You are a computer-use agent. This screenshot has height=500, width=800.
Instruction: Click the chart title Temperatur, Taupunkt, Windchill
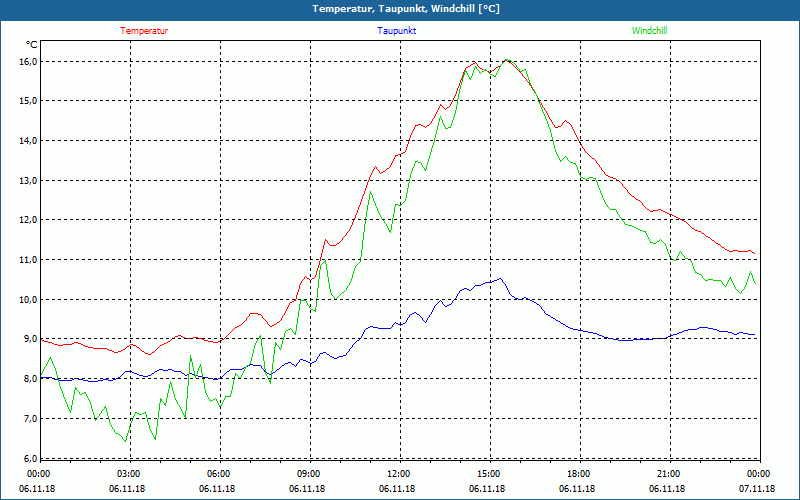click(406, 9)
